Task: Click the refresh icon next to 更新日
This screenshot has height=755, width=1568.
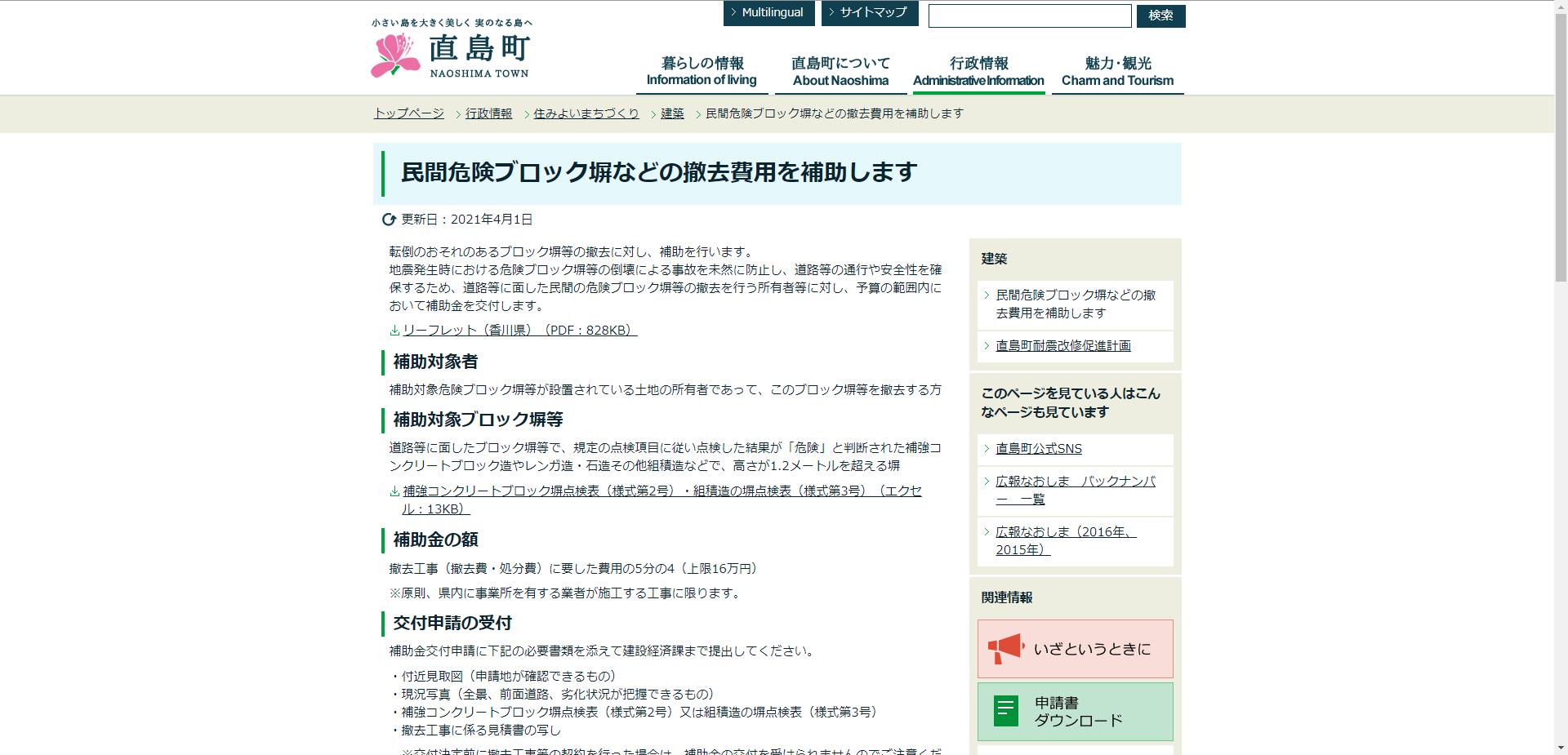Action: pyautogui.click(x=390, y=219)
